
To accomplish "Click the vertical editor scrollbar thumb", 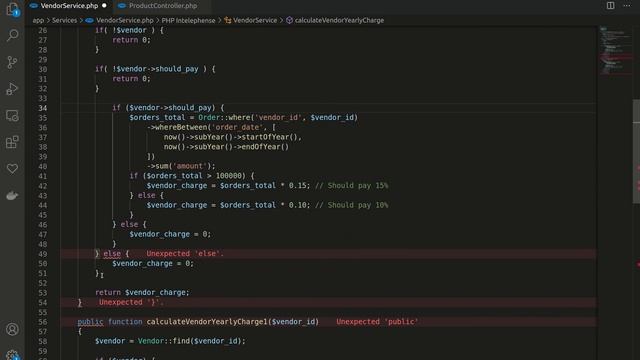I will click(x=636, y=151).
